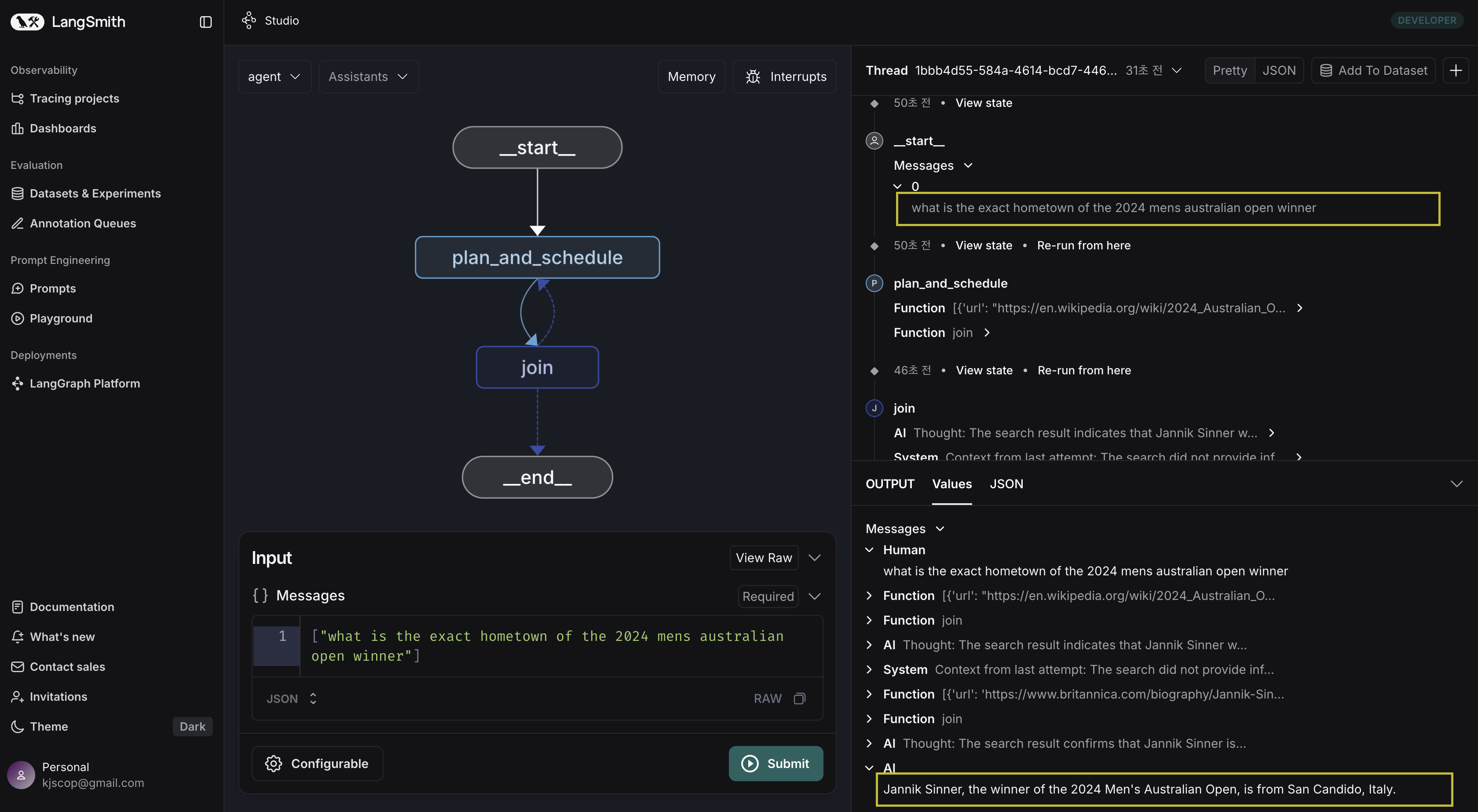Open the thread selector dropdown chevron

coord(1177,70)
